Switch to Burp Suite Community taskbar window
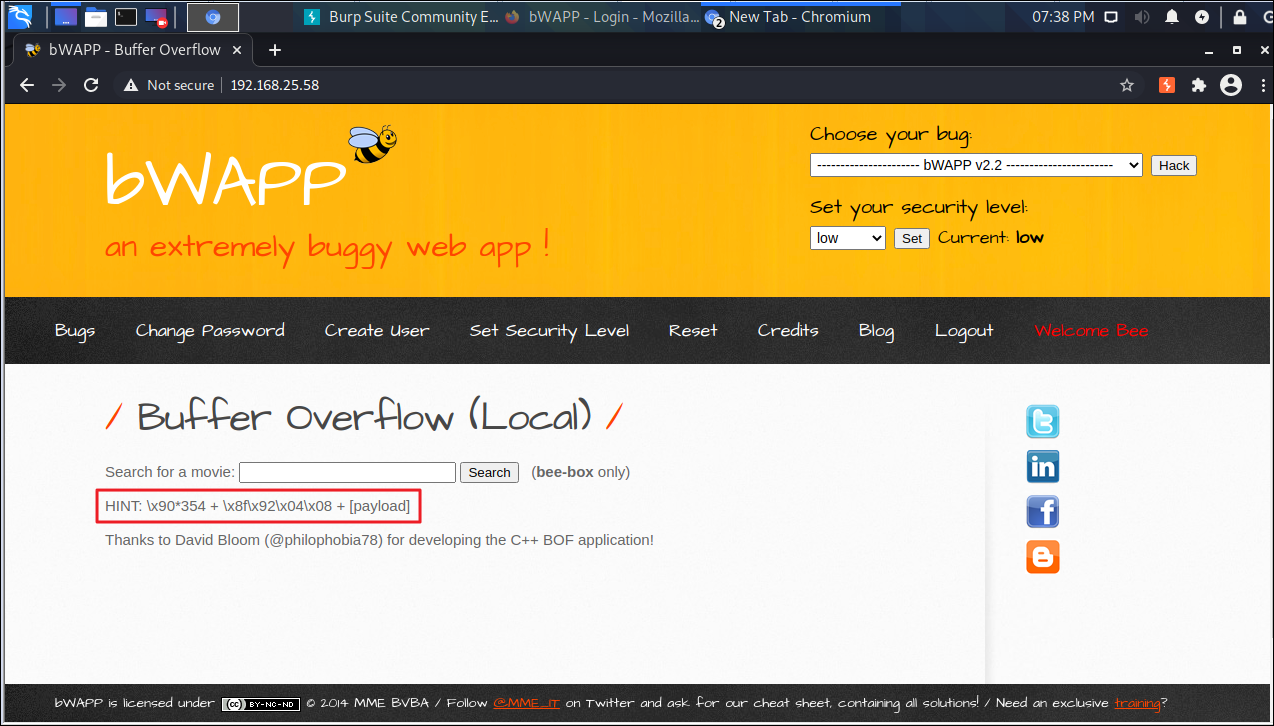 pos(401,17)
